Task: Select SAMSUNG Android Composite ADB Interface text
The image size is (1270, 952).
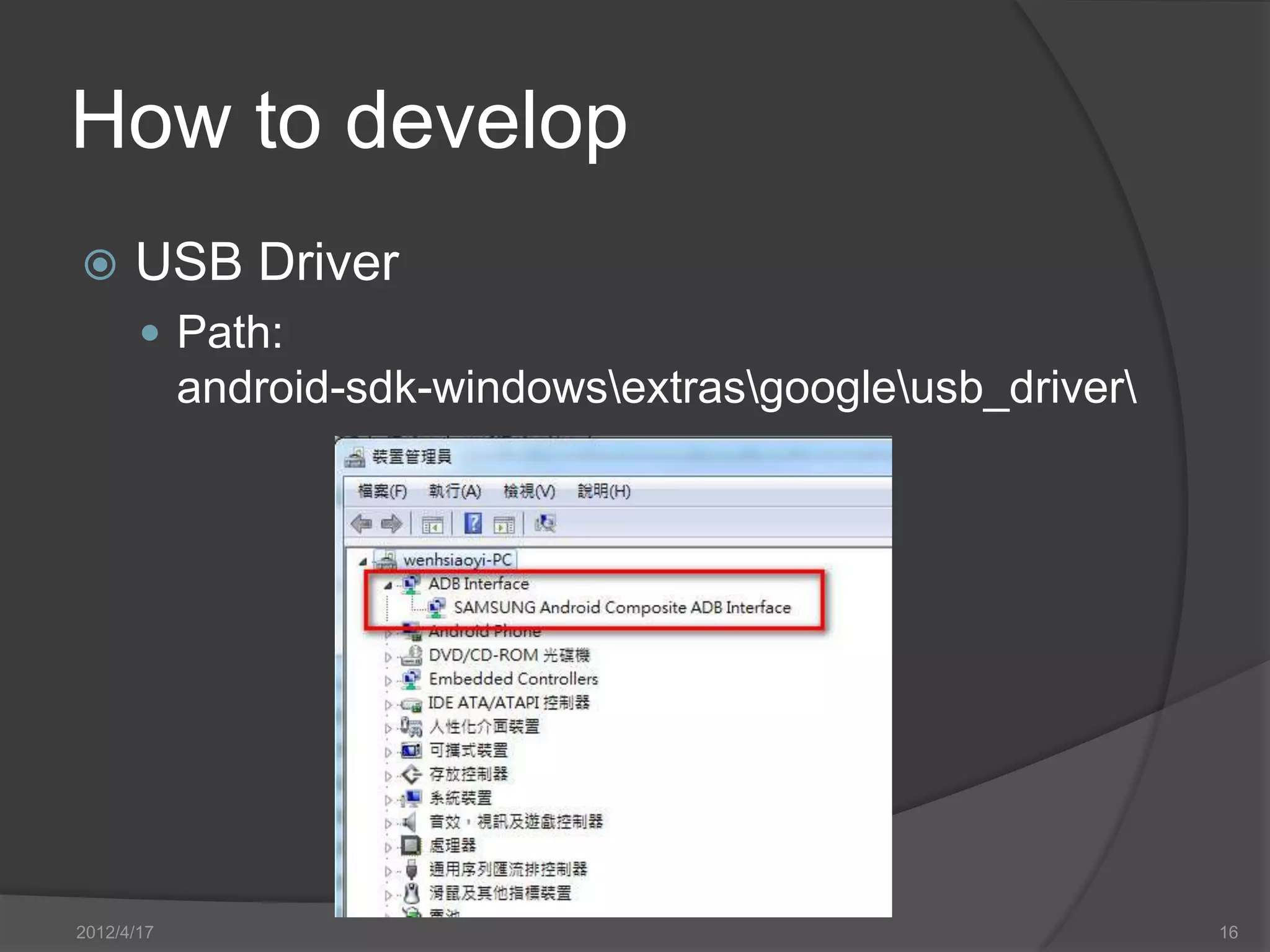Action: (623, 607)
